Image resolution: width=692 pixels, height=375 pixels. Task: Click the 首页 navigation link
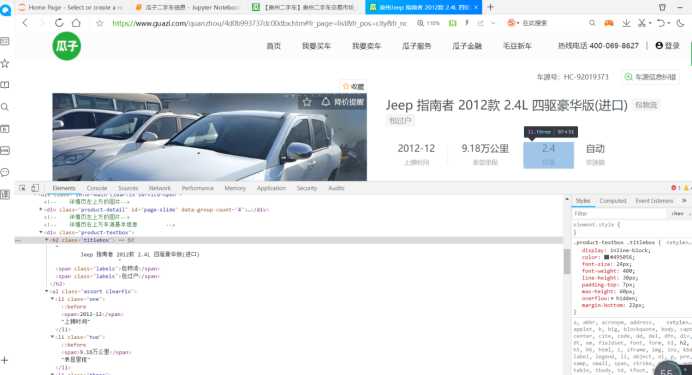point(274,46)
